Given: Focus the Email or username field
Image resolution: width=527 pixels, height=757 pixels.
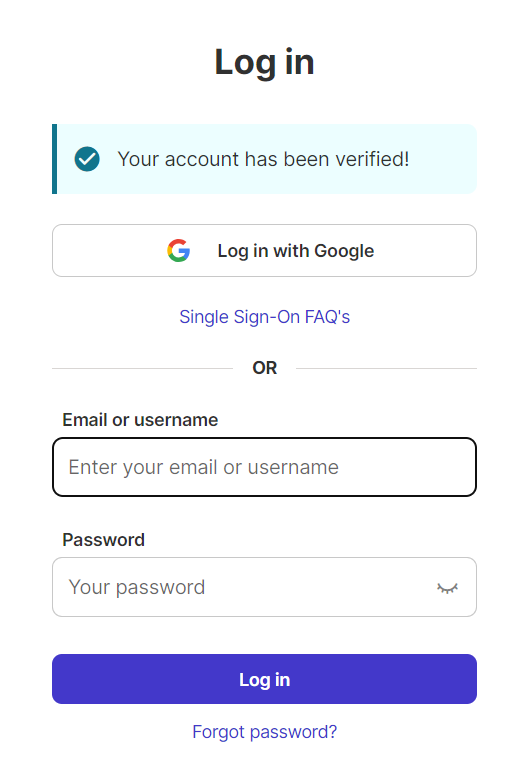Looking at the screenshot, I should pos(264,467).
